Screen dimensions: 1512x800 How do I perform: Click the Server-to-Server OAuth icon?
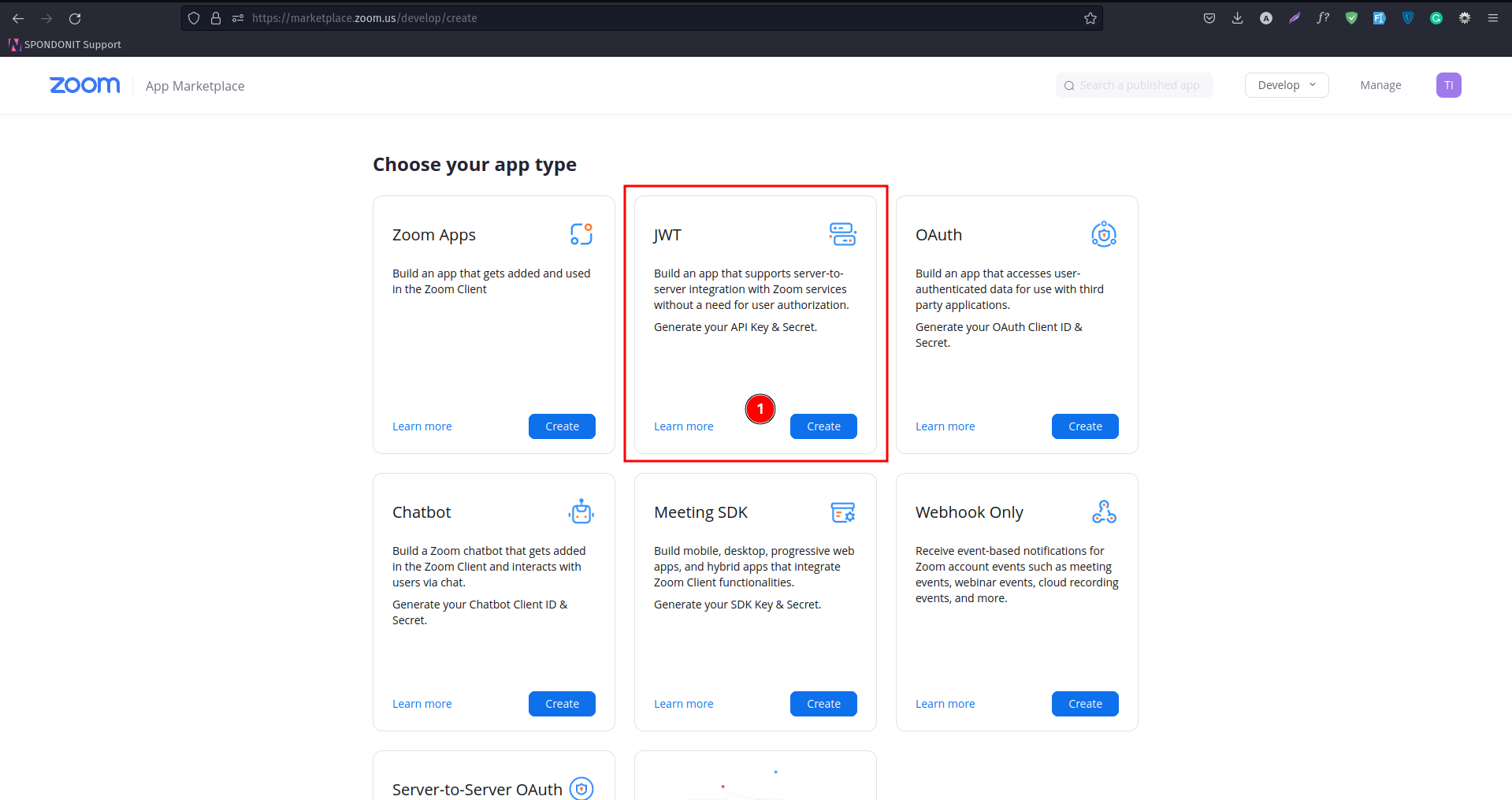point(581,788)
